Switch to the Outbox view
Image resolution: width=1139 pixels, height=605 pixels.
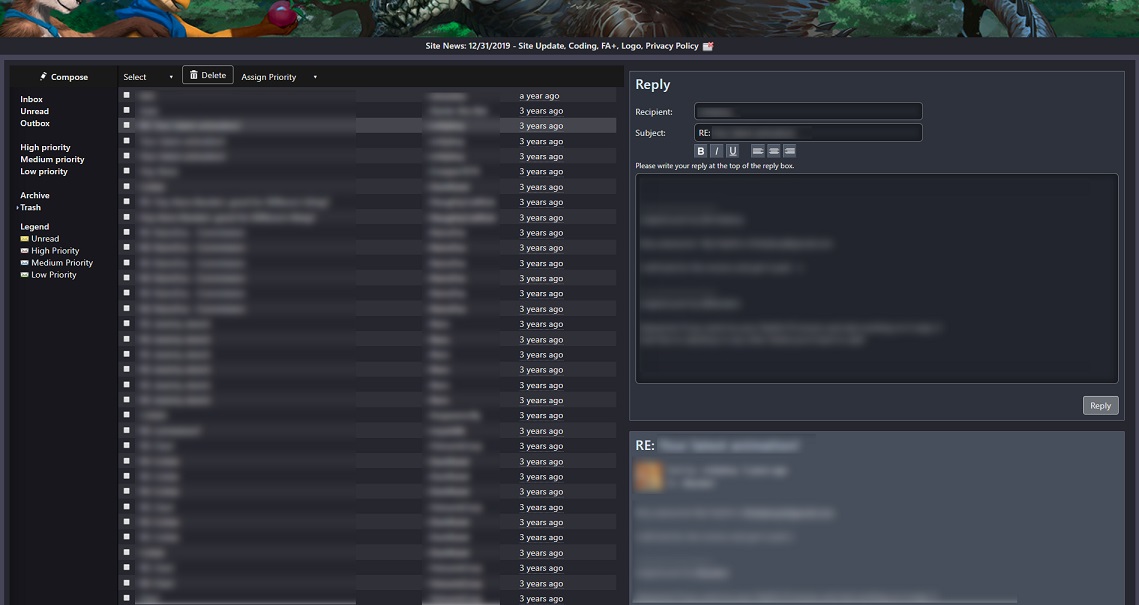point(33,123)
